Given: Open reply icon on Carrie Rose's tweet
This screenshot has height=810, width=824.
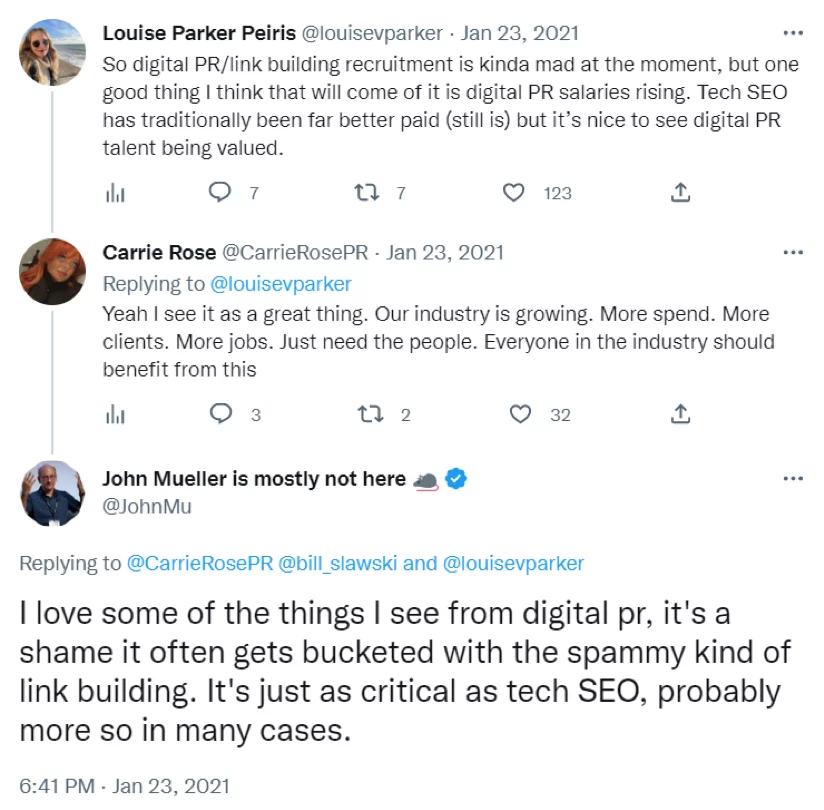Looking at the screenshot, I should (x=220, y=413).
